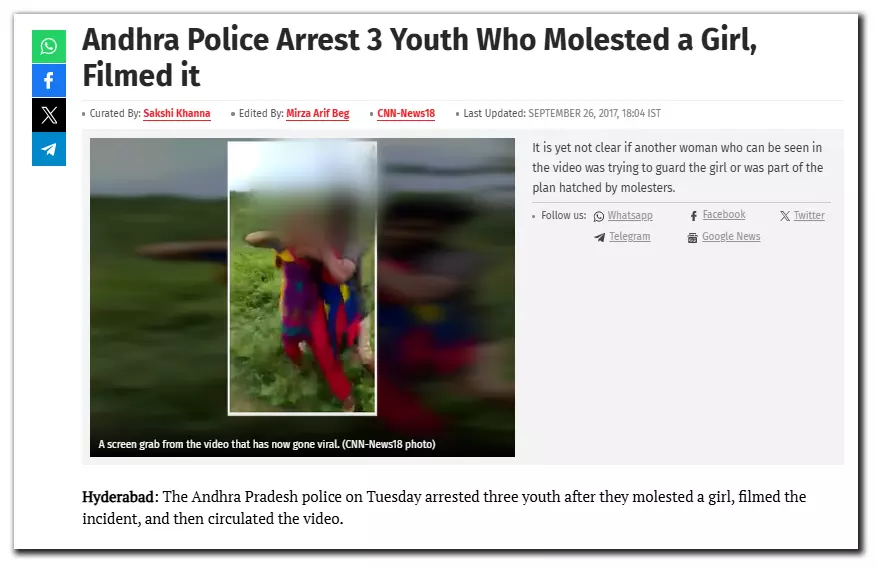Click the Google News icon in Follow us

(692, 238)
